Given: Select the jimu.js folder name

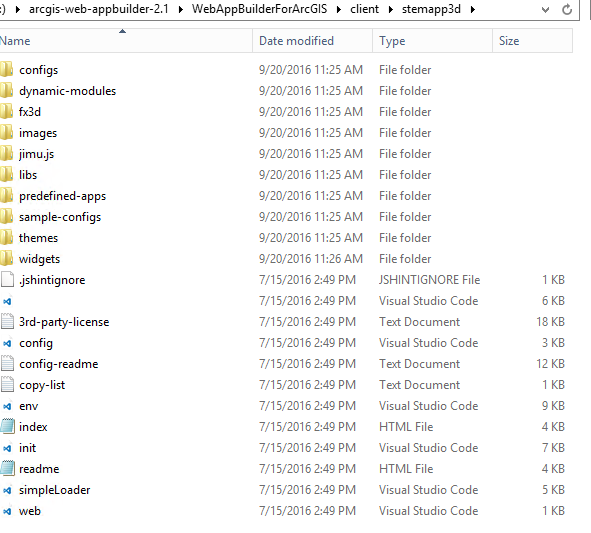Looking at the screenshot, I should pyautogui.click(x=36, y=154).
